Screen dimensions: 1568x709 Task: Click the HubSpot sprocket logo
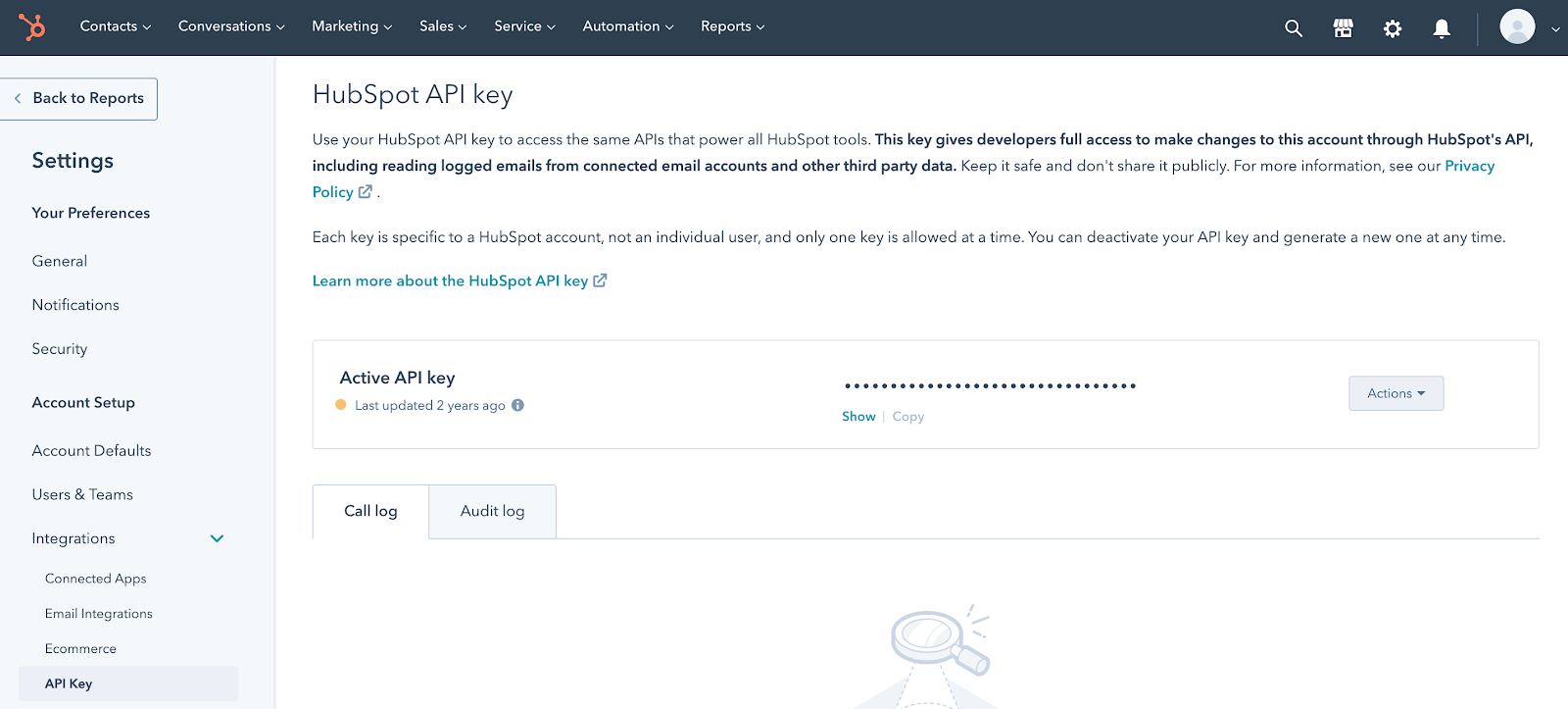point(32,26)
